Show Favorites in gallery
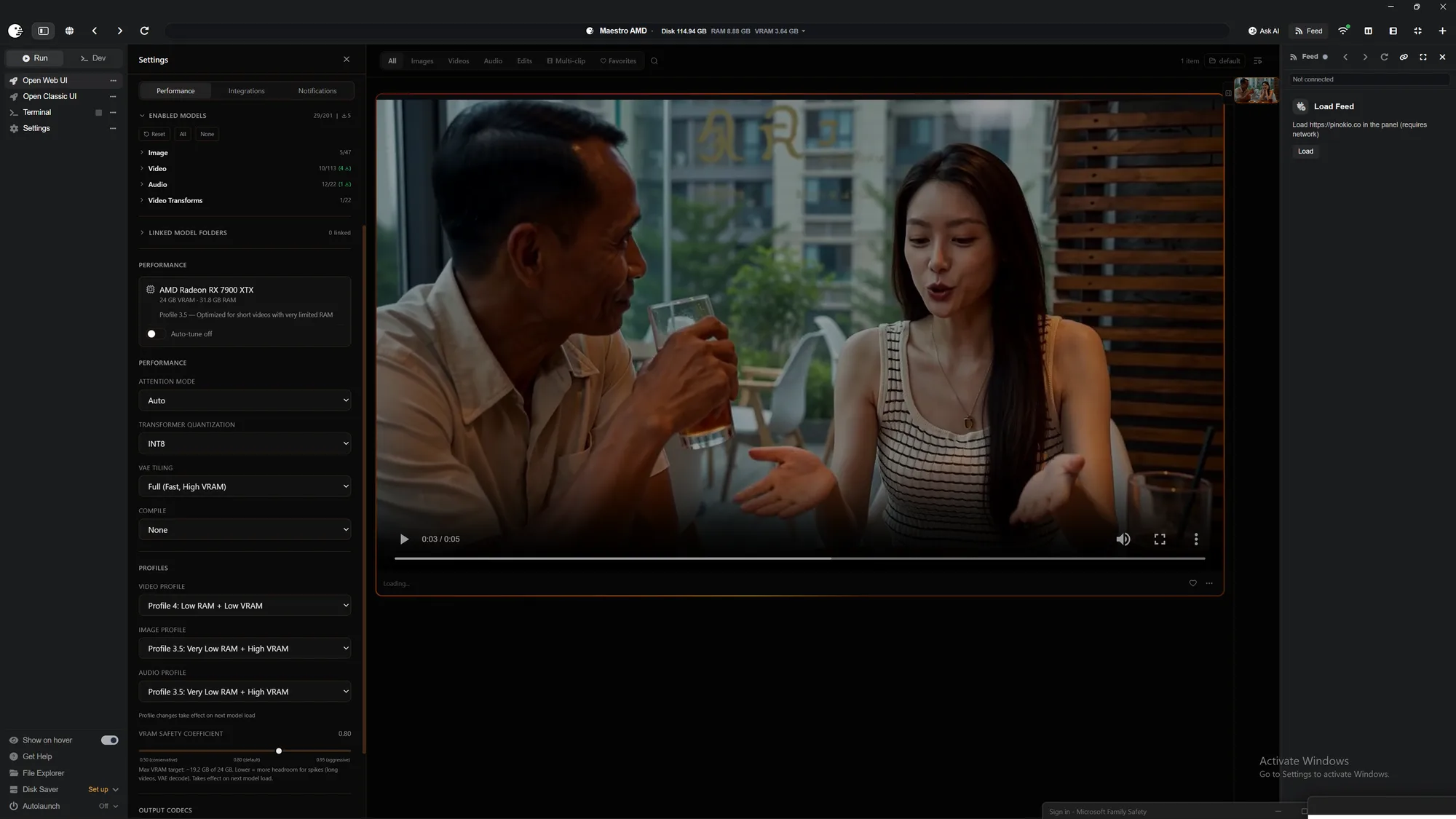1456x819 pixels. (618, 61)
